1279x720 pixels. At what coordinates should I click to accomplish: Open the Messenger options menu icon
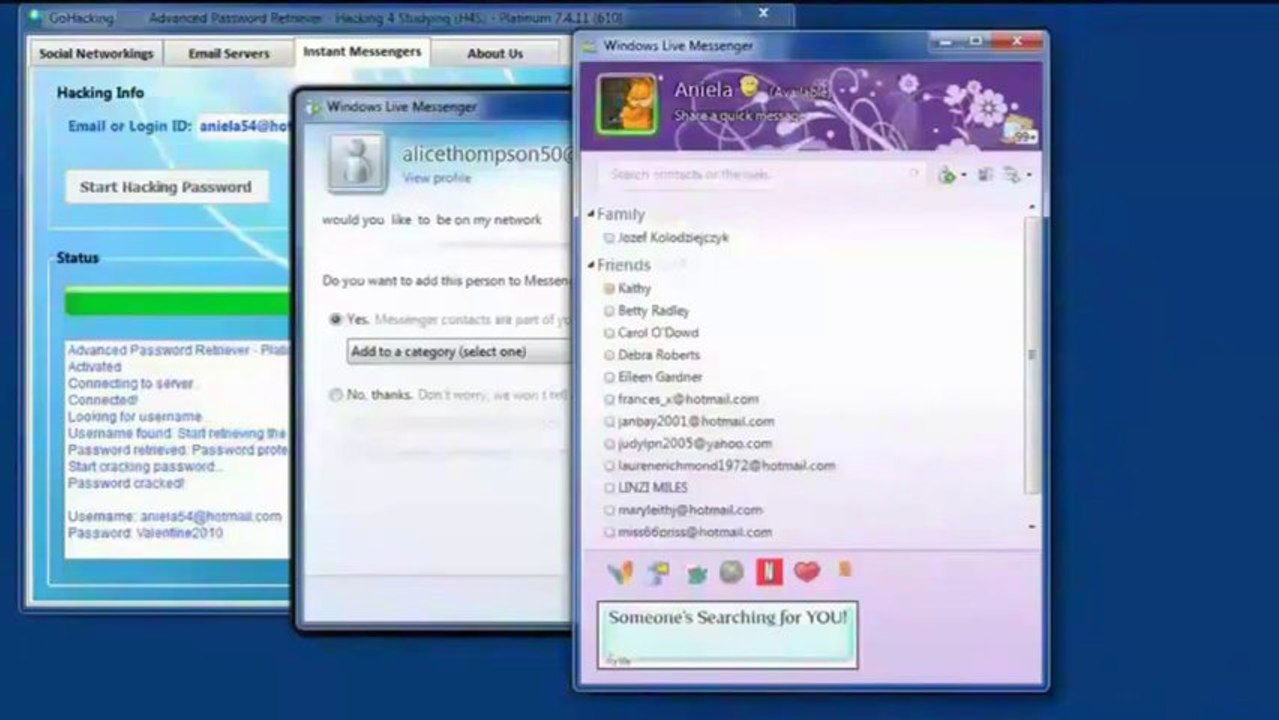[x=1012, y=175]
